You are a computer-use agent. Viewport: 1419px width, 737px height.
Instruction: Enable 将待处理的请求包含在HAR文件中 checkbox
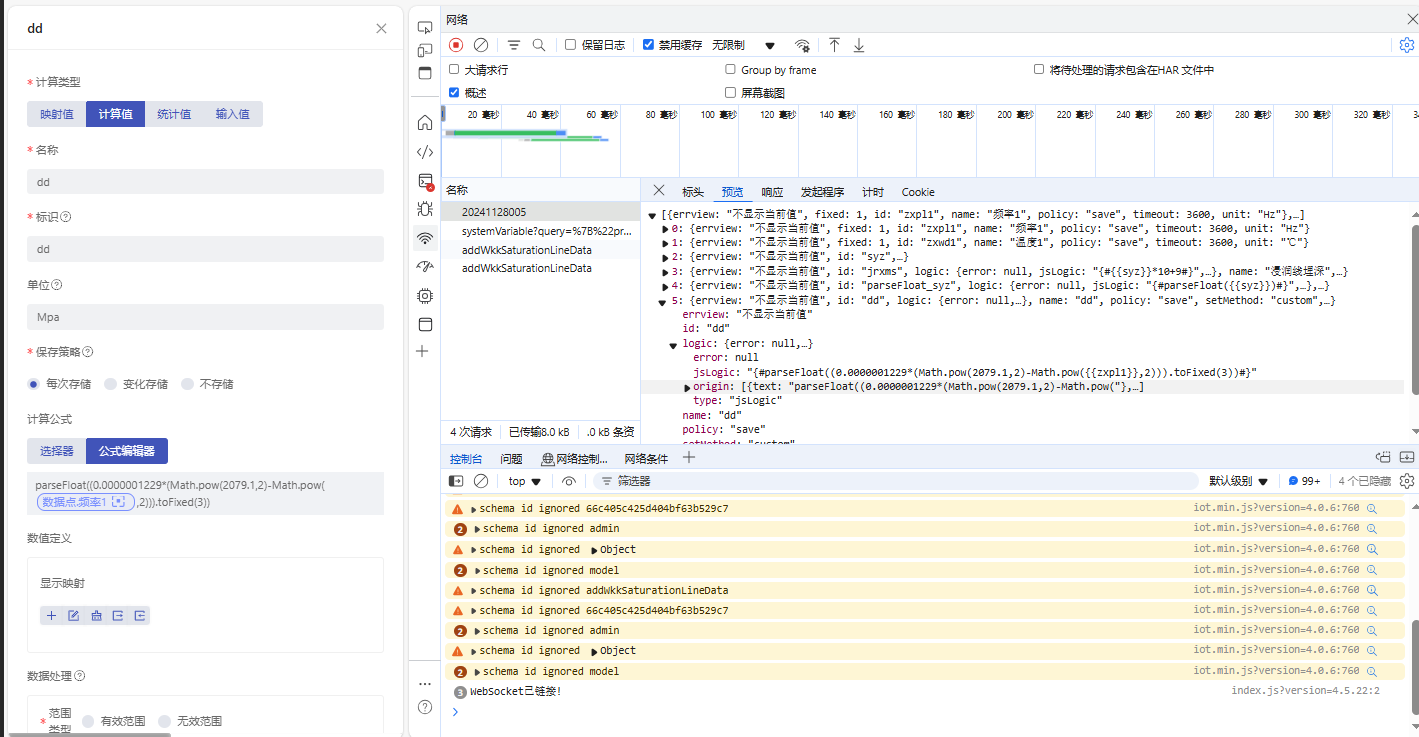pos(1039,70)
